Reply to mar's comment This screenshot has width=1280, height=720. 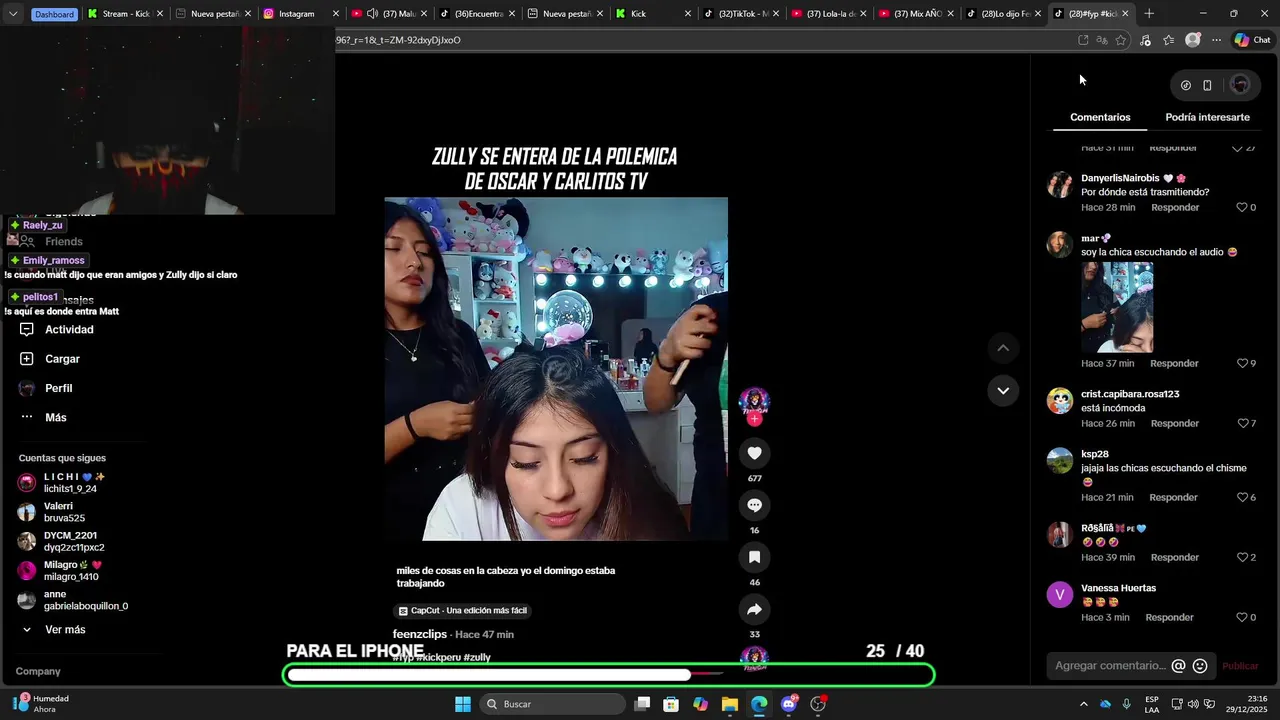(1174, 363)
